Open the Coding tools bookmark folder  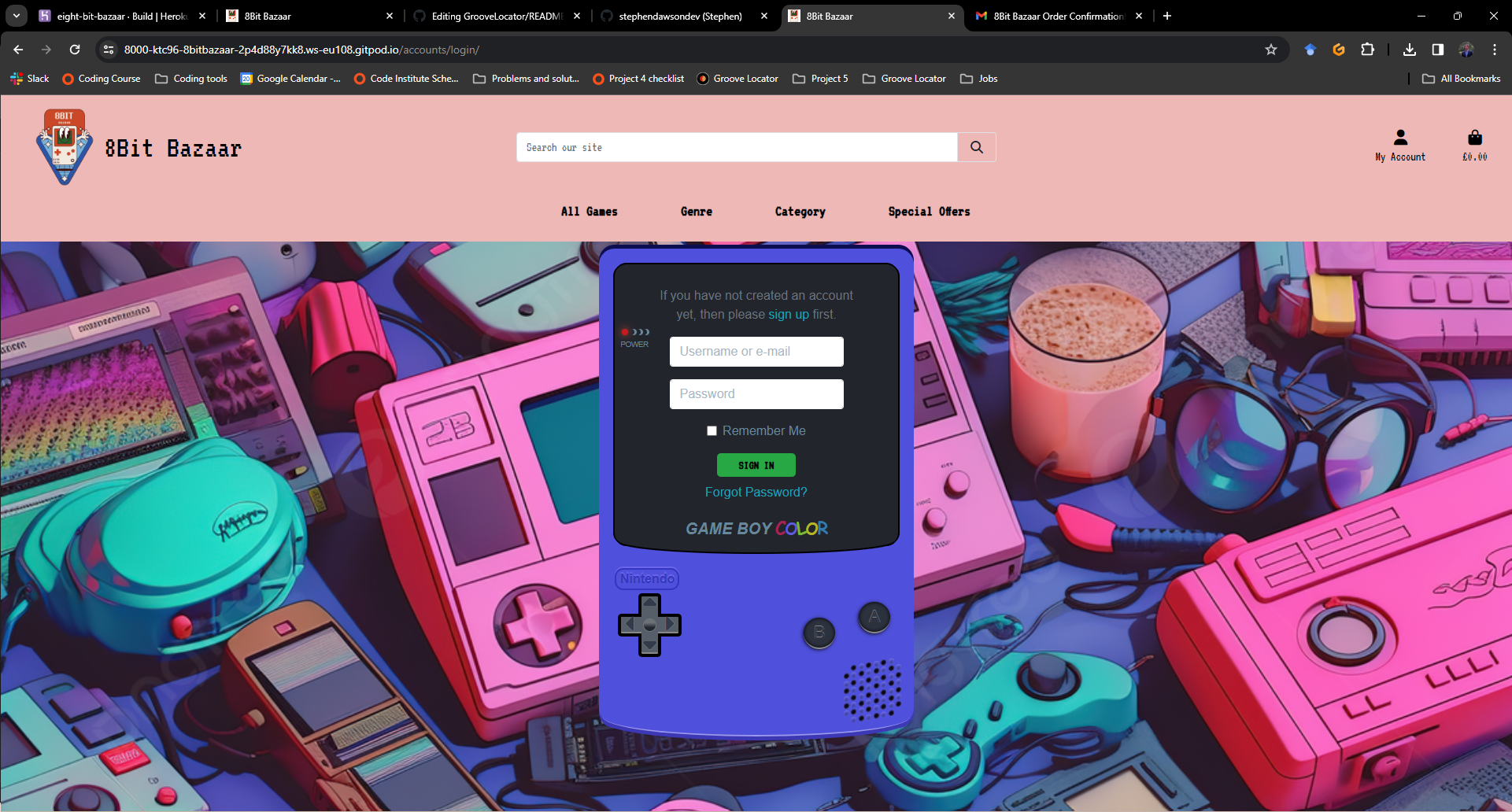[191, 79]
